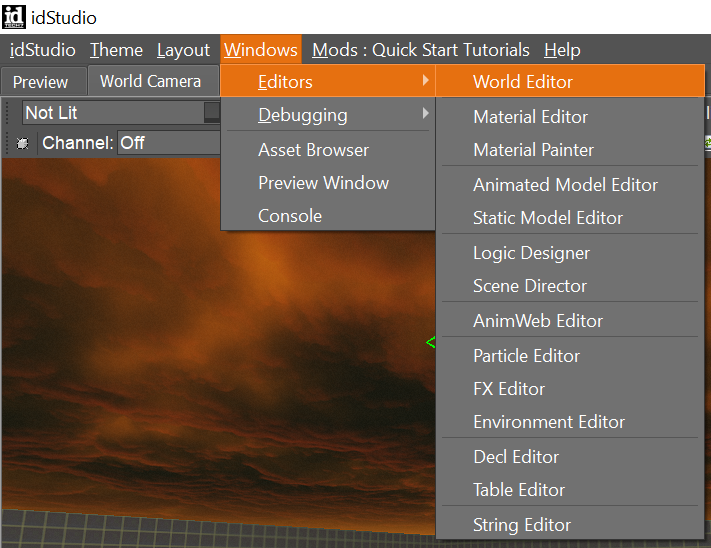Open the Environment Editor
The width and height of the screenshot is (711, 548).
570,422
